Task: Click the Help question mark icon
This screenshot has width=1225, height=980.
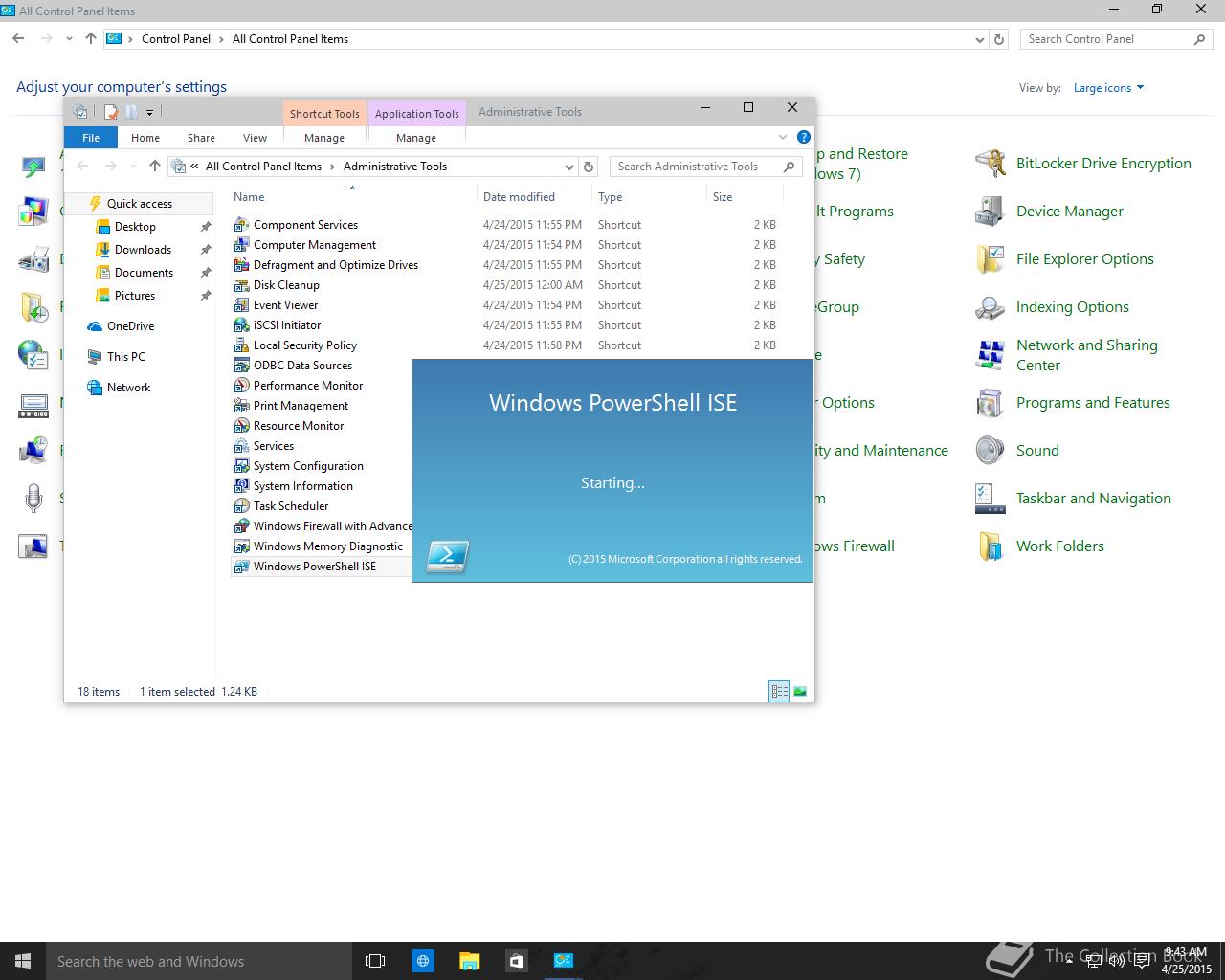Action: point(804,137)
